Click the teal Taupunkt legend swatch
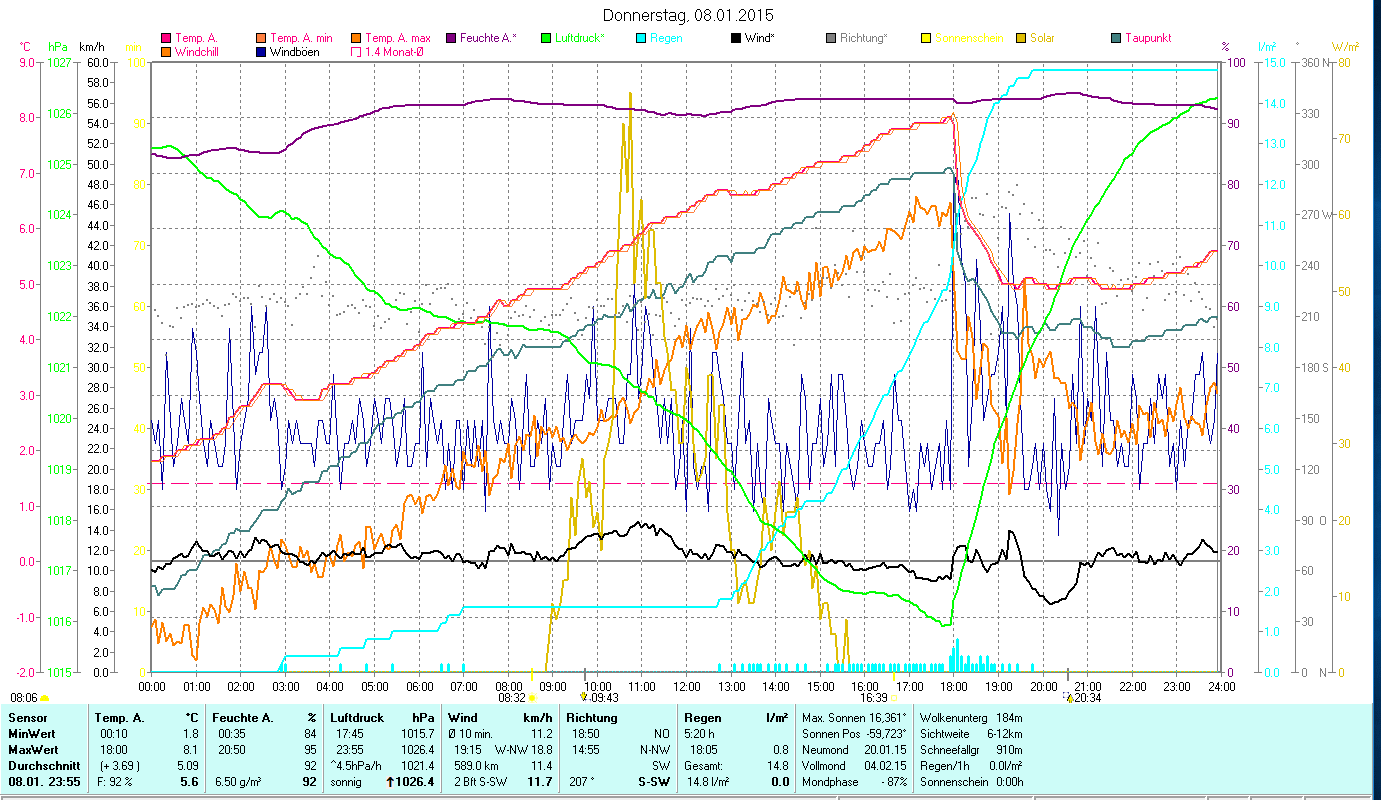 point(1115,38)
